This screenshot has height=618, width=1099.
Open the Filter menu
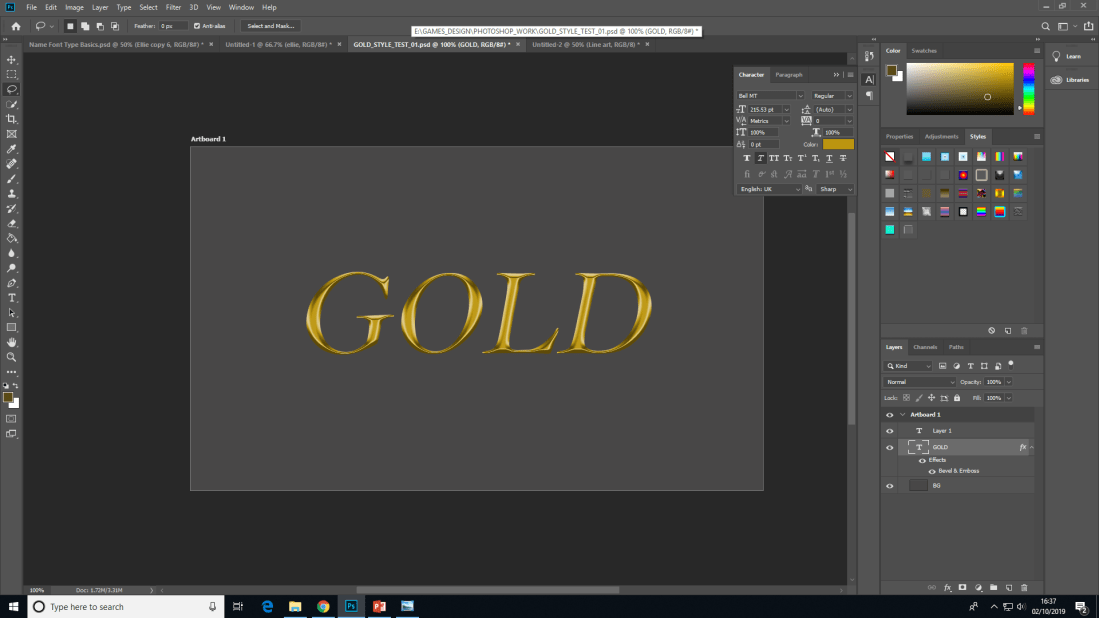[x=173, y=7]
